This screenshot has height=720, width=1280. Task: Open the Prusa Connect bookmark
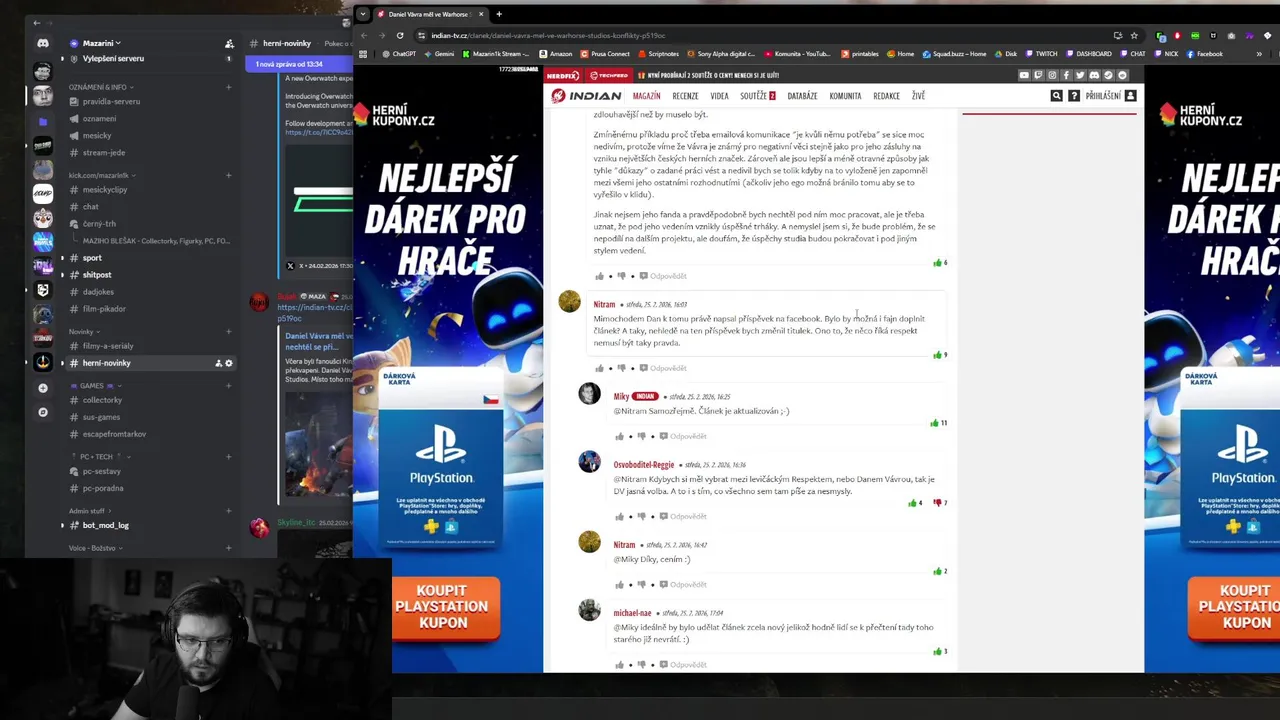click(x=605, y=54)
